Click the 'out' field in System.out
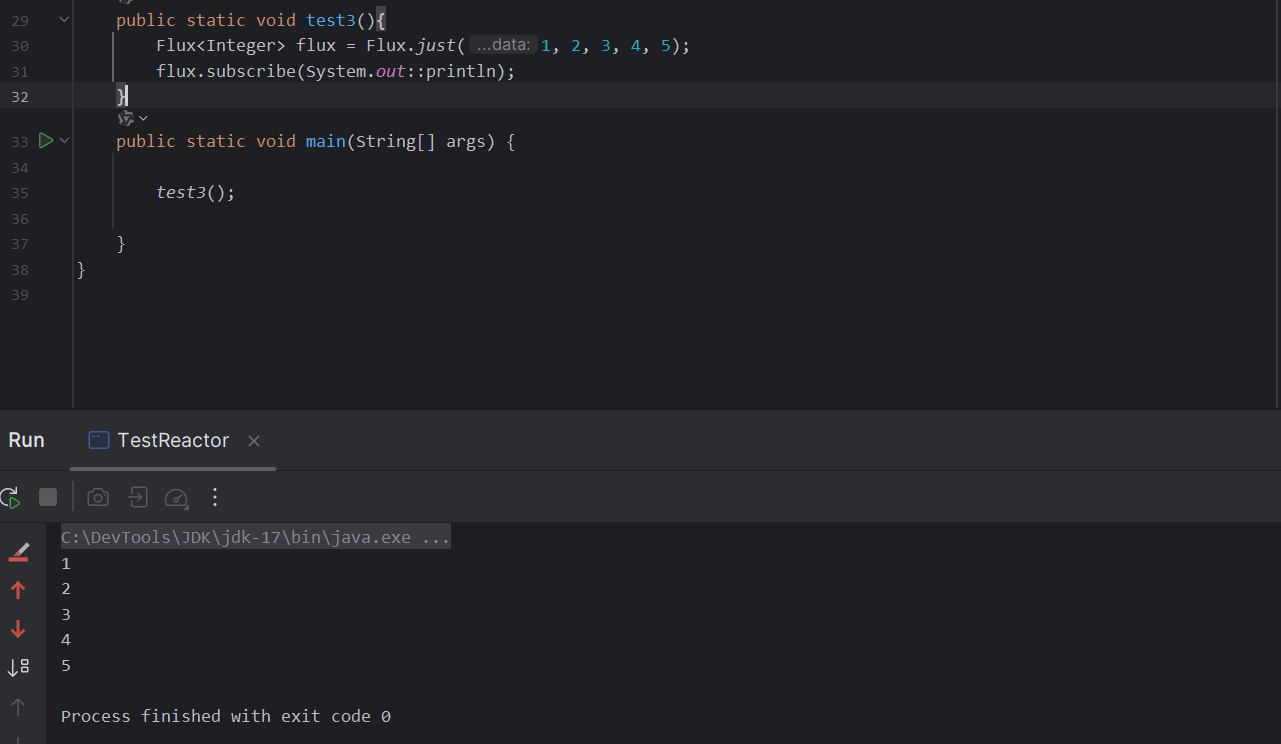Screen dimensions: 1281x744 click(391, 71)
